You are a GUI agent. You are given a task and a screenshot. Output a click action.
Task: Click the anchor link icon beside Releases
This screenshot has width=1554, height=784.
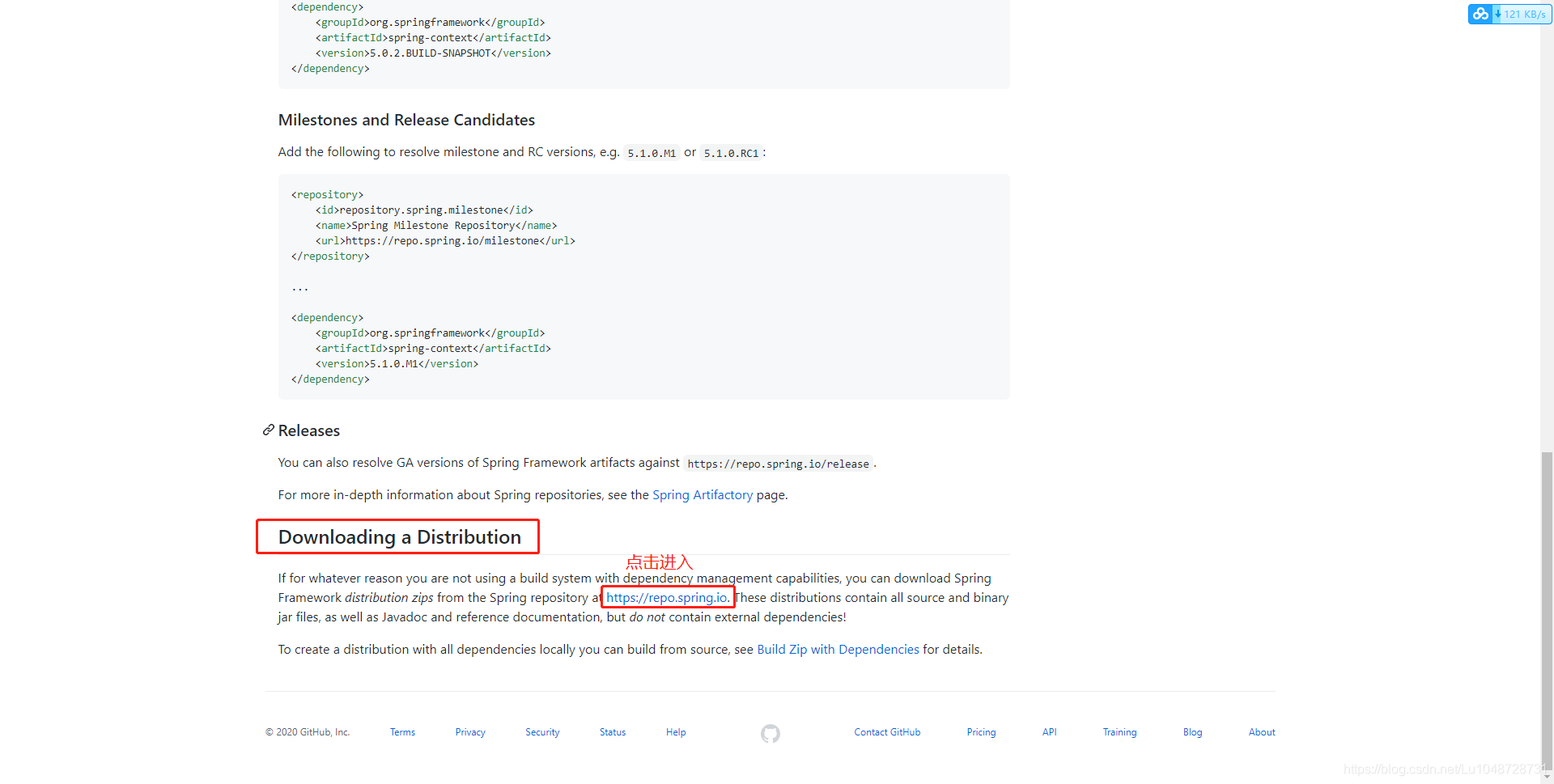(x=268, y=430)
